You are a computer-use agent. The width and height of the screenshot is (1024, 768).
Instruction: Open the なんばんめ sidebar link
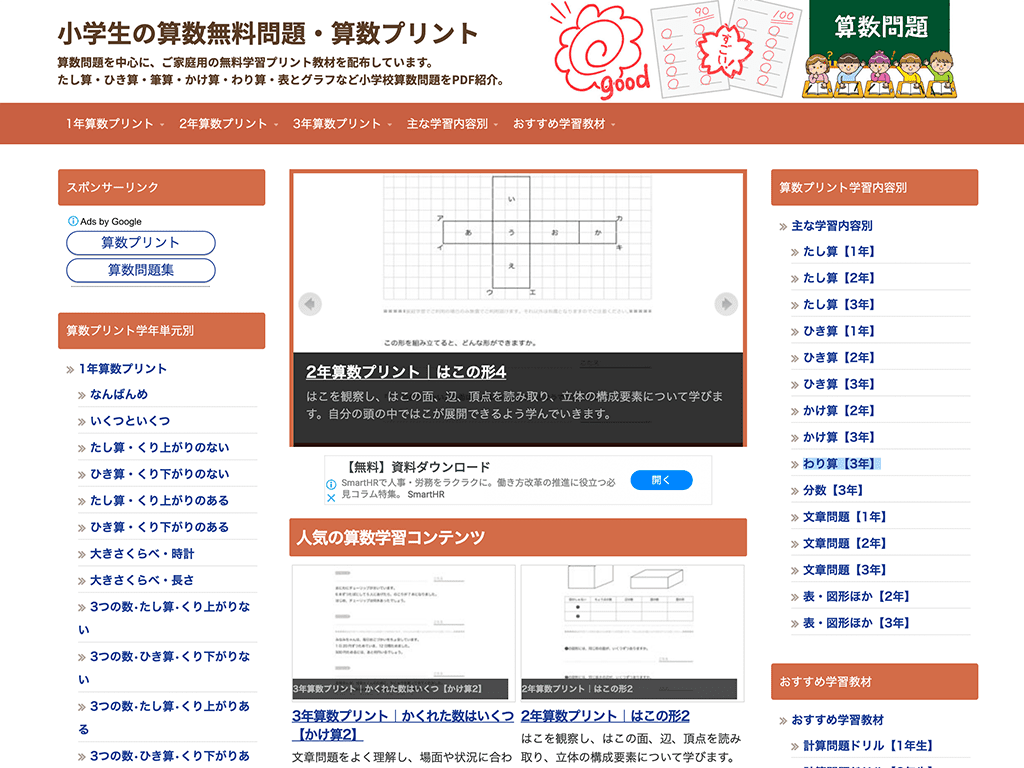pyautogui.click(x=119, y=394)
